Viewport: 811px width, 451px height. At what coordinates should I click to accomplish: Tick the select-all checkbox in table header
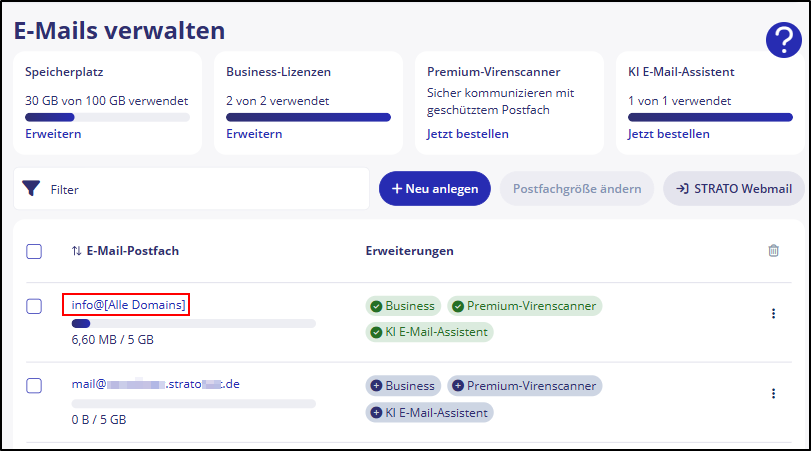point(34,251)
